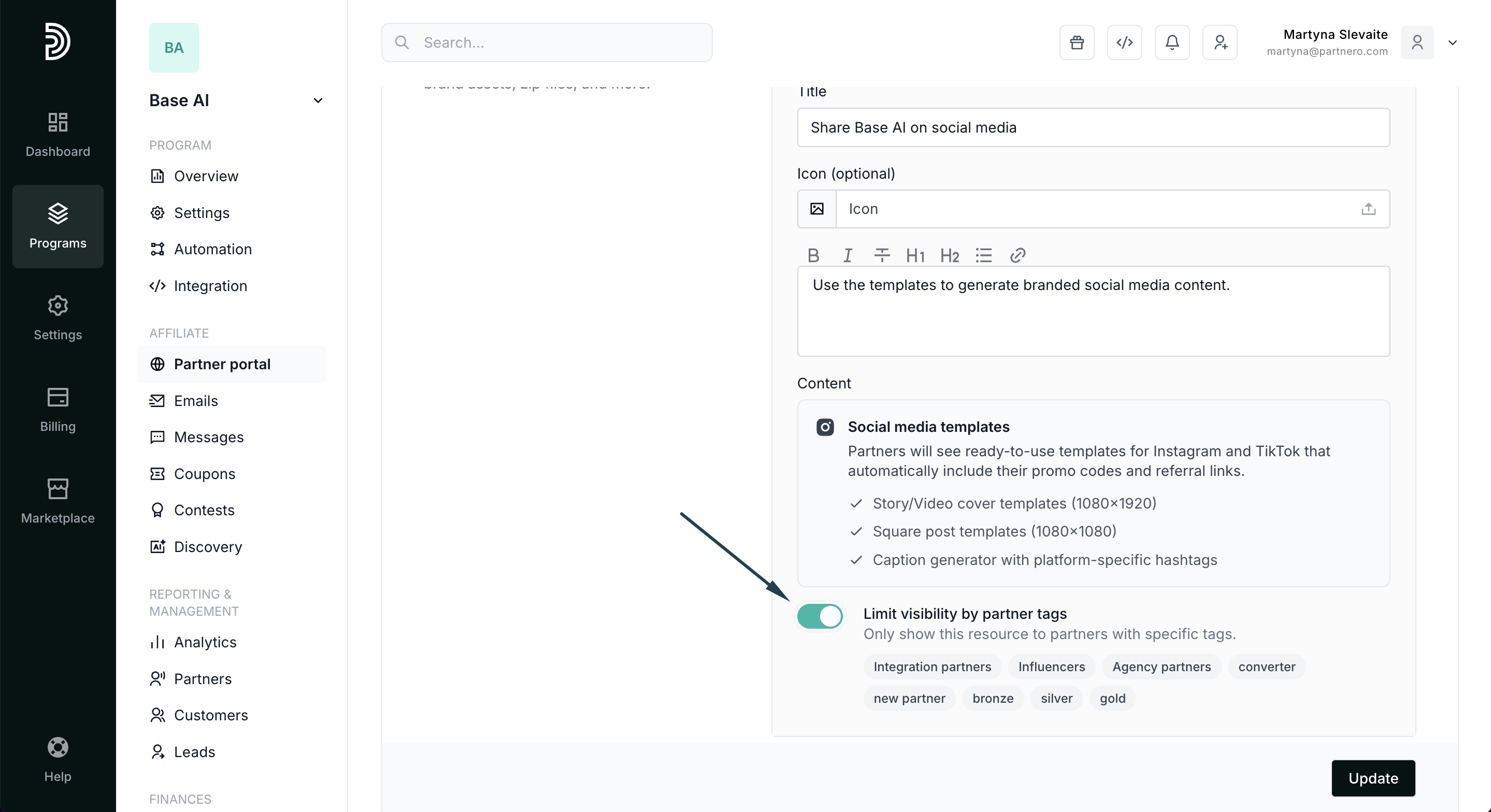This screenshot has height=812, width=1491.
Task: Open the developer code icon in the header
Action: click(x=1124, y=42)
